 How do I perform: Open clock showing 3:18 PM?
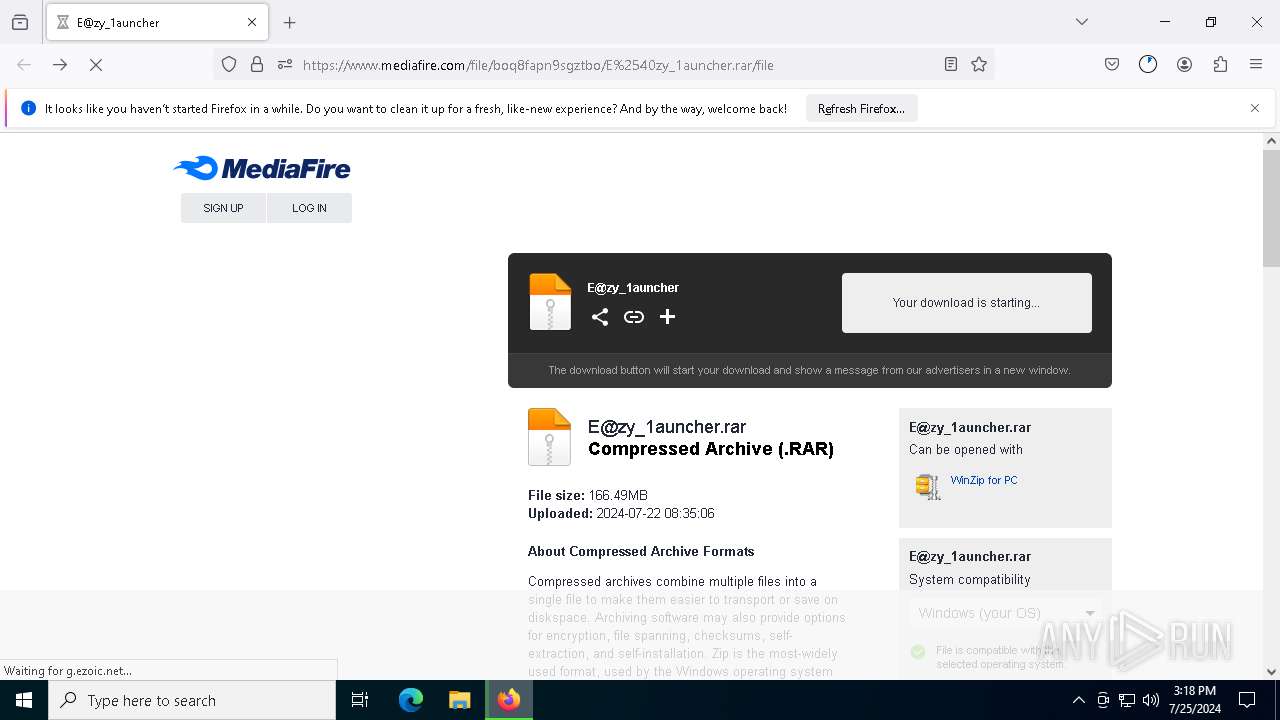(x=1195, y=700)
